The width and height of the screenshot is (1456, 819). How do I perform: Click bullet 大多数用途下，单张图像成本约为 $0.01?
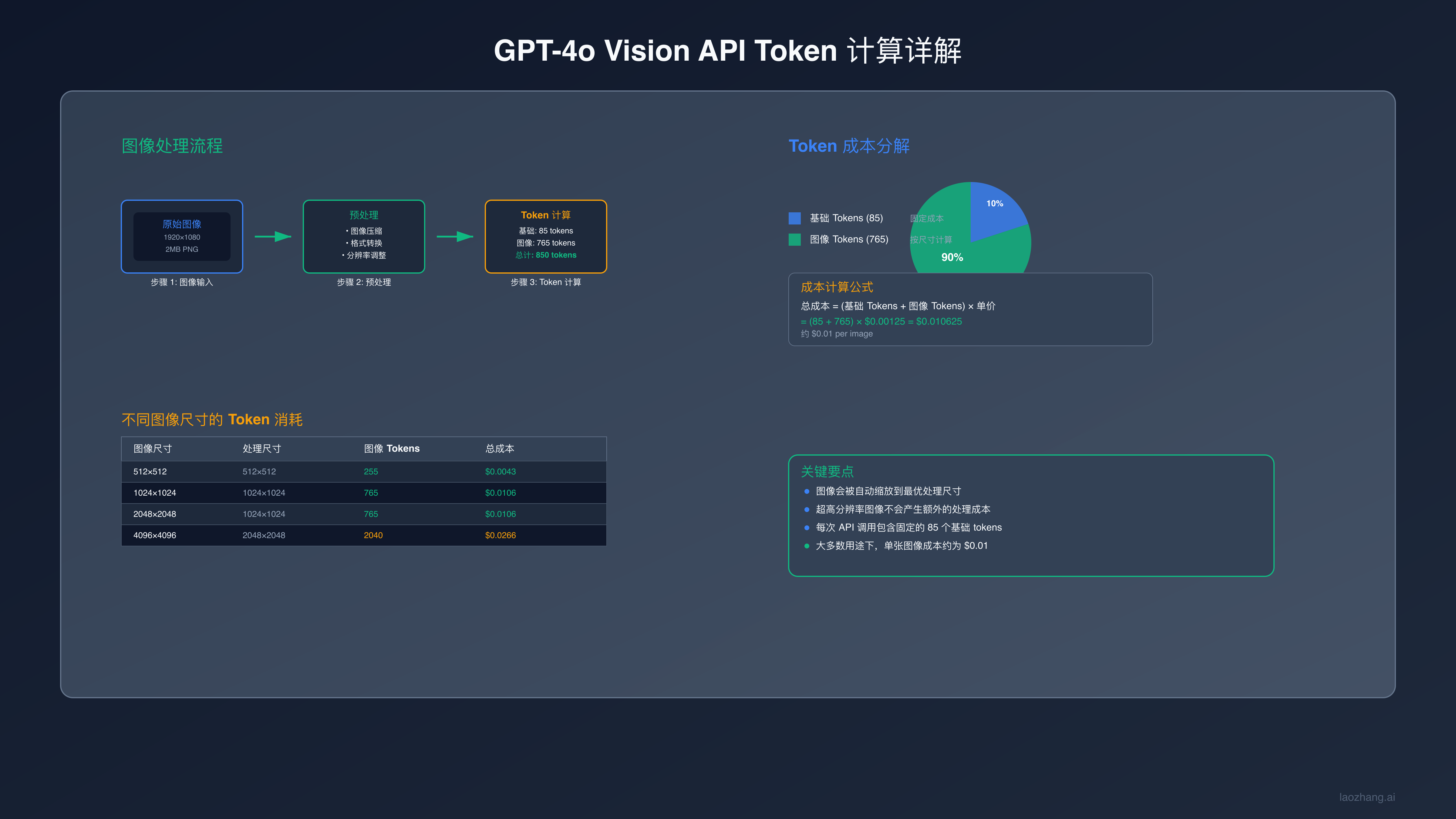coord(902,545)
